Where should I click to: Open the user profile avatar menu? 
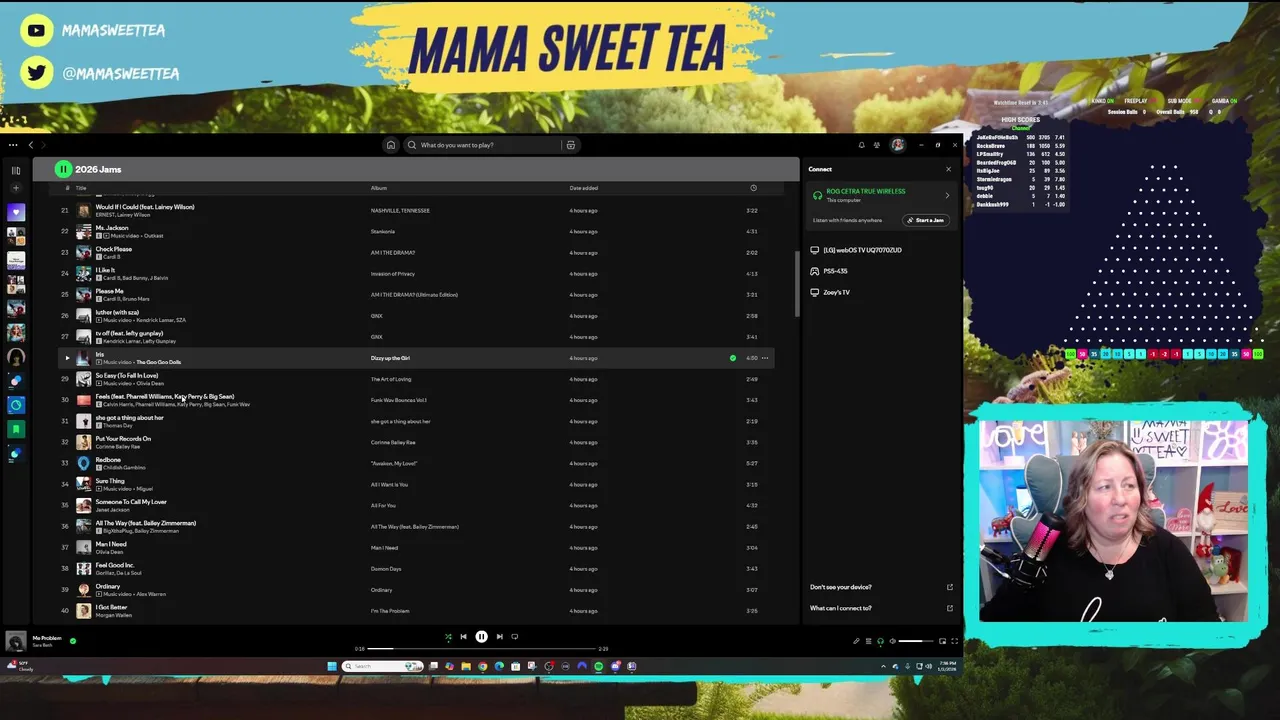coord(898,145)
